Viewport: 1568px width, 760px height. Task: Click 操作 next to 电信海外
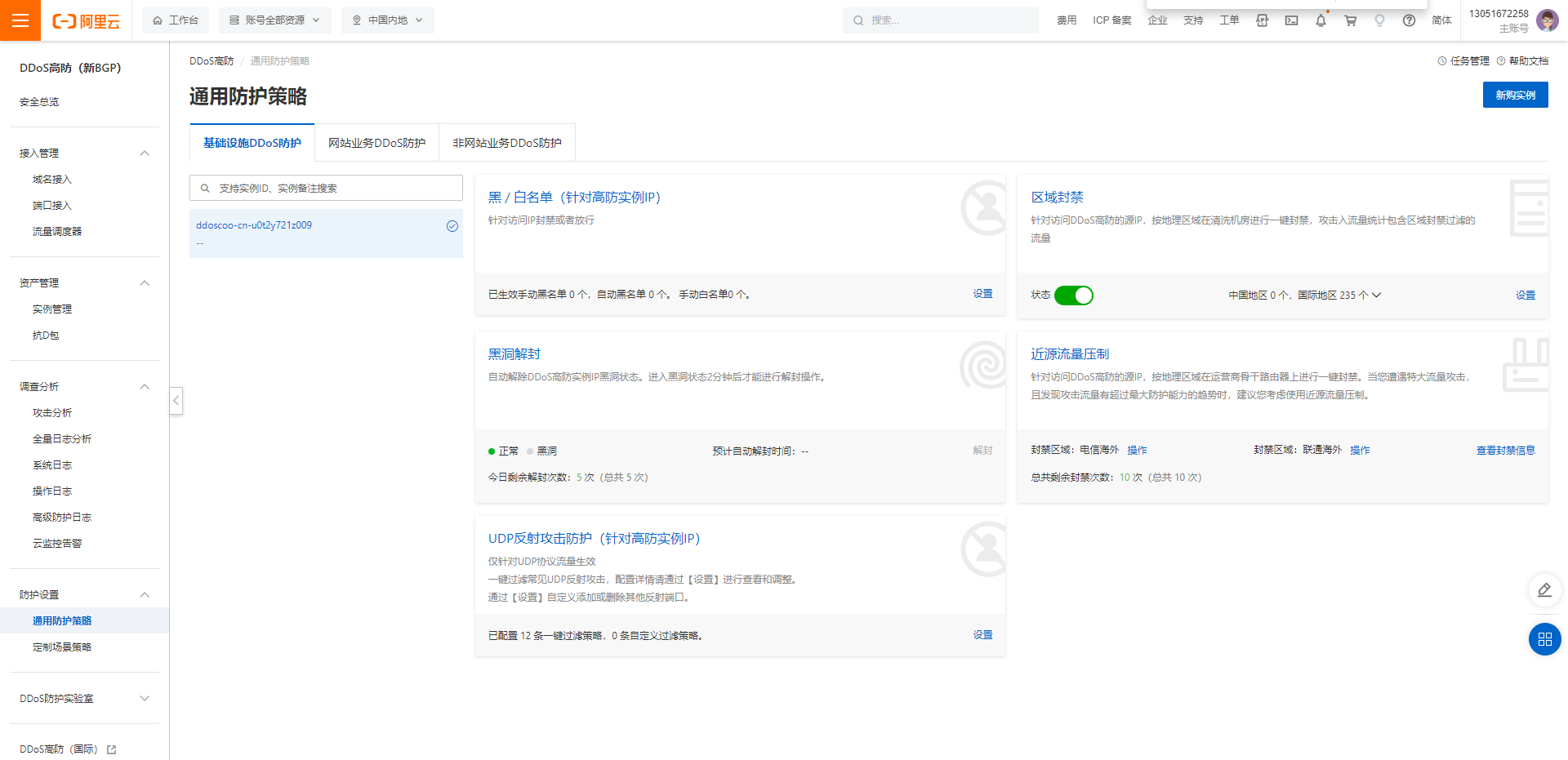click(x=1137, y=451)
